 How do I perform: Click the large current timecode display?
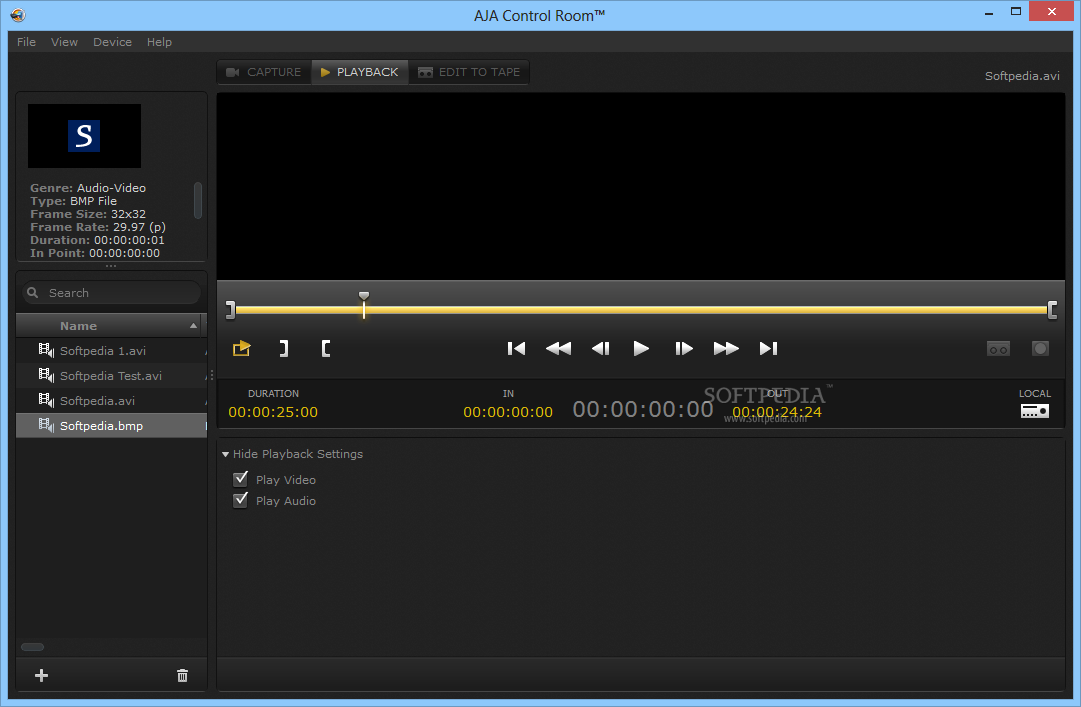(643, 409)
